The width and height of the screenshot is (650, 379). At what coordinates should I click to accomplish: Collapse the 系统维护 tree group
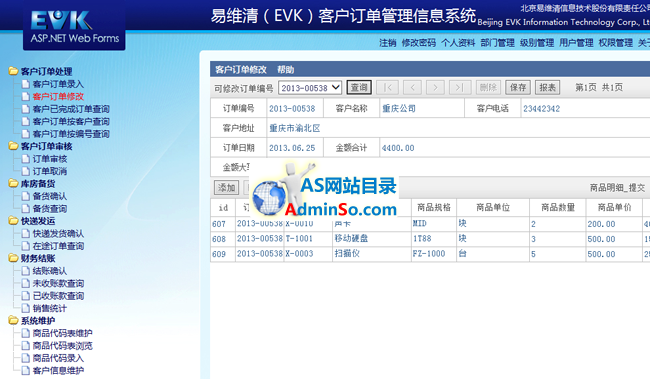[38, 320]
